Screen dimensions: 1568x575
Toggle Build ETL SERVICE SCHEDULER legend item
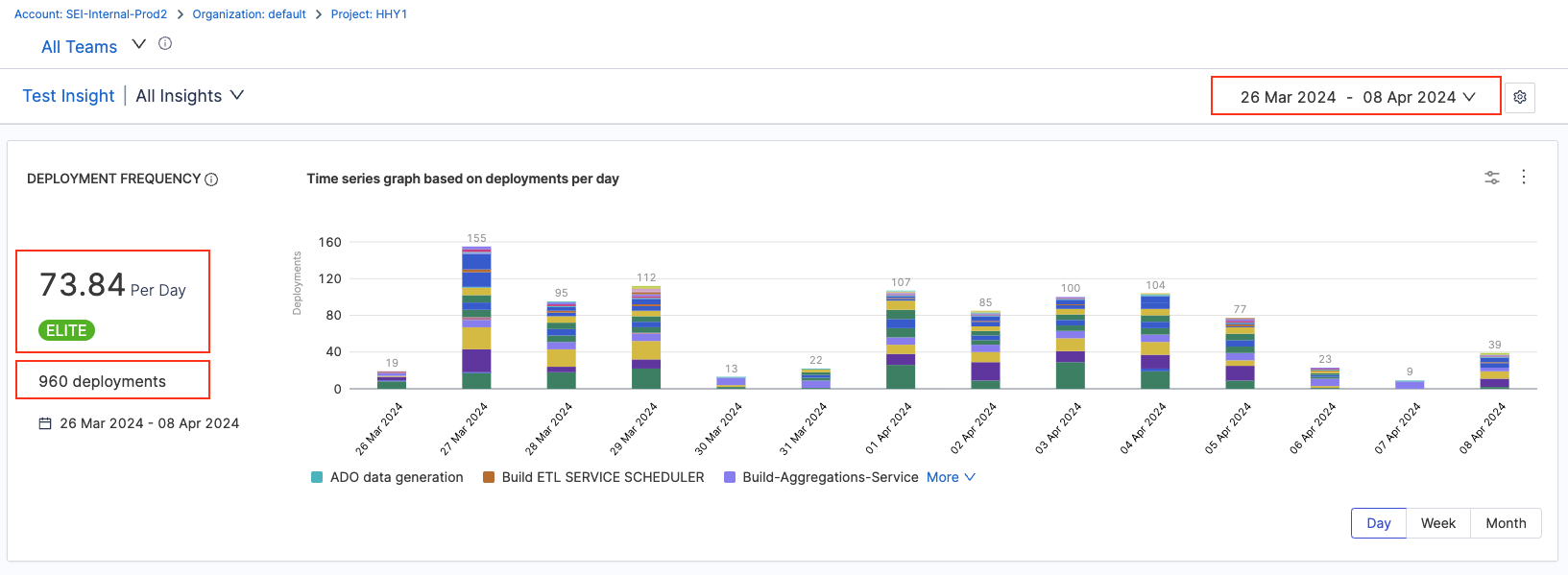pos(593,477)
